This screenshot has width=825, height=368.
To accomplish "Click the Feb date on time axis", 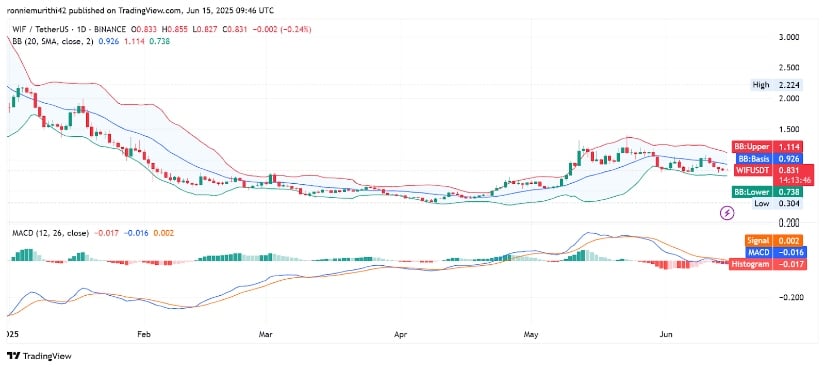I will pos(143,333).
